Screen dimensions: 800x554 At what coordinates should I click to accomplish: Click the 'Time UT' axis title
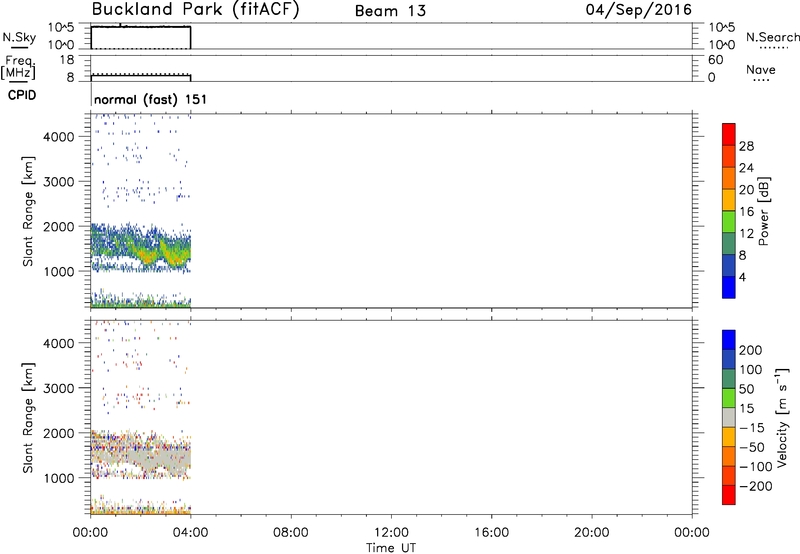click(x=391, y=548)
